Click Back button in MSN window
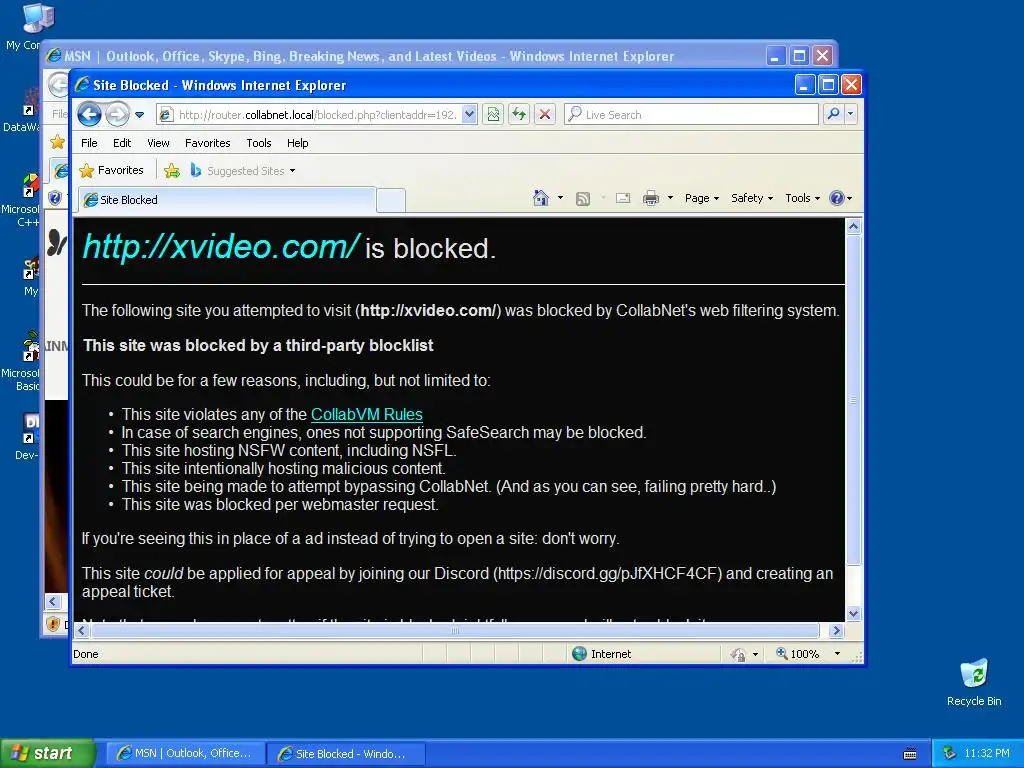Screen dimensions: 1024x768 [x=58, y=84]
